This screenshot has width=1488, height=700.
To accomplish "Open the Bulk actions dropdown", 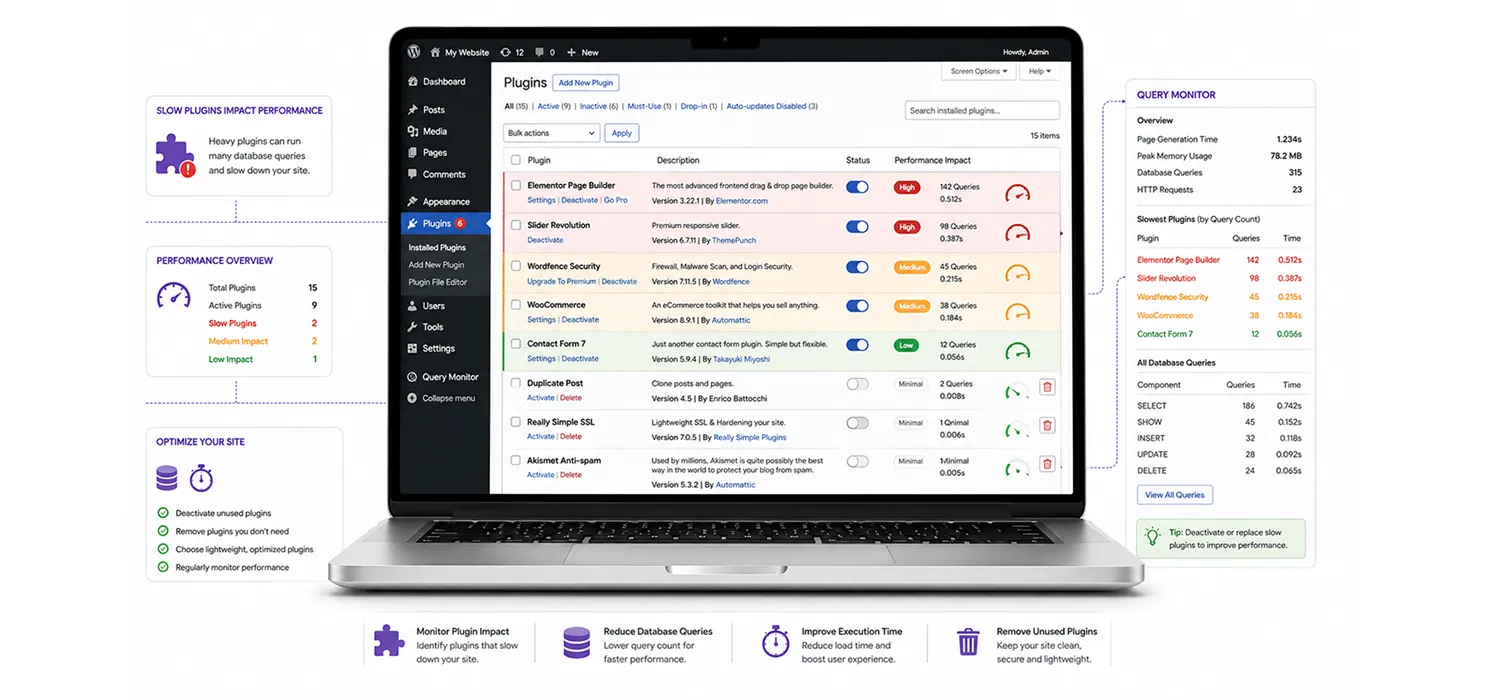I will coord(551,133).
